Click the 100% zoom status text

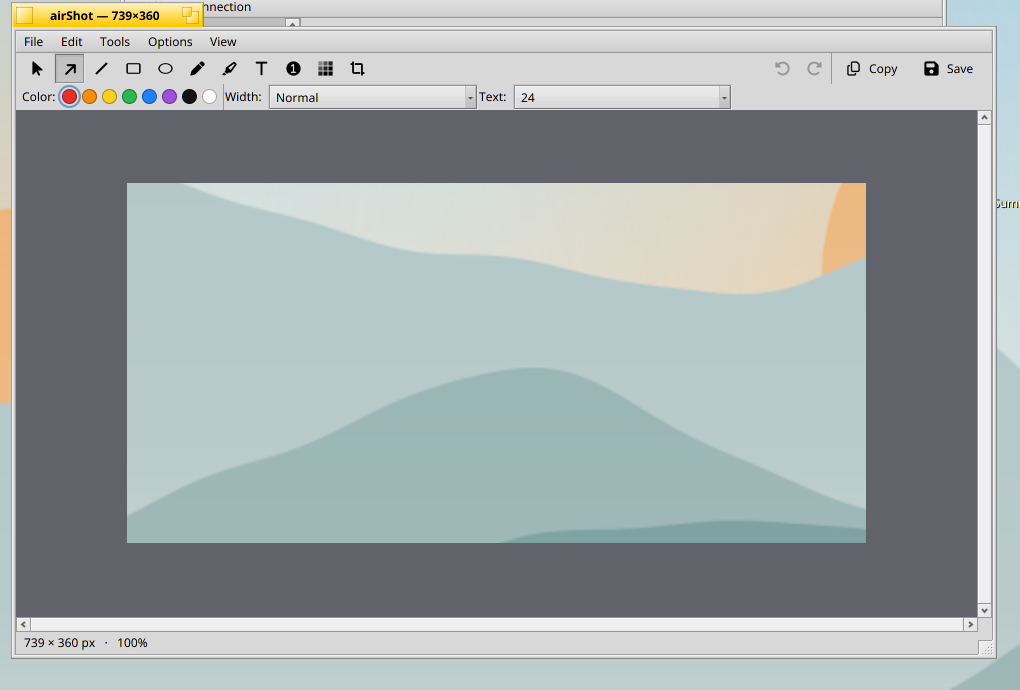click(x=132, y=643)
